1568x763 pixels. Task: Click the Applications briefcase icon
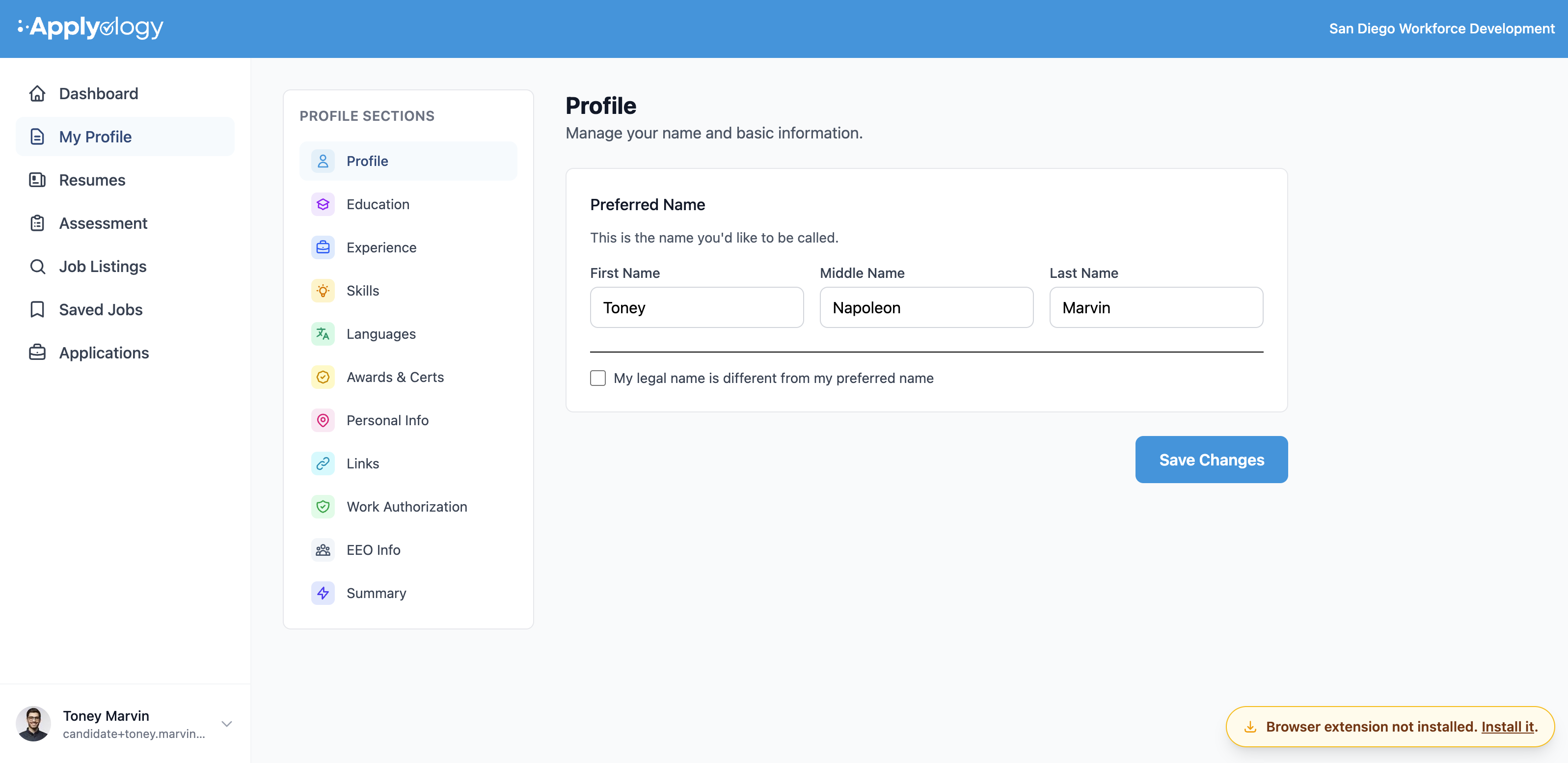tap(37, 353)
